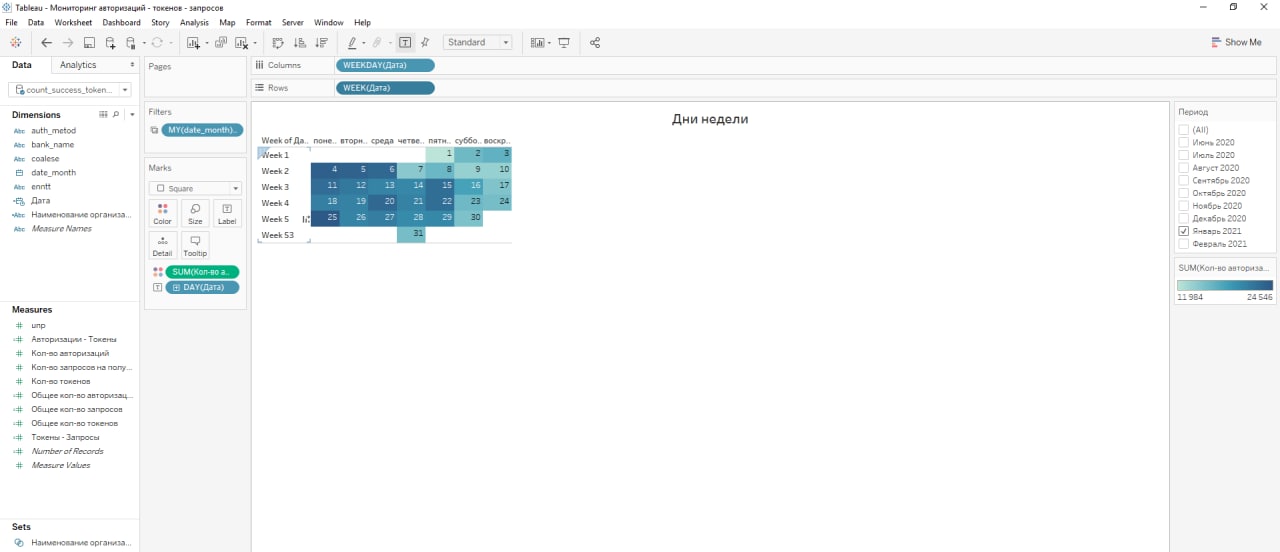Viewport: 1280px width, 552px height.
Task: Check the Июль 2020 filter box
Action: pyautogui.click(x=1184, y=155)
